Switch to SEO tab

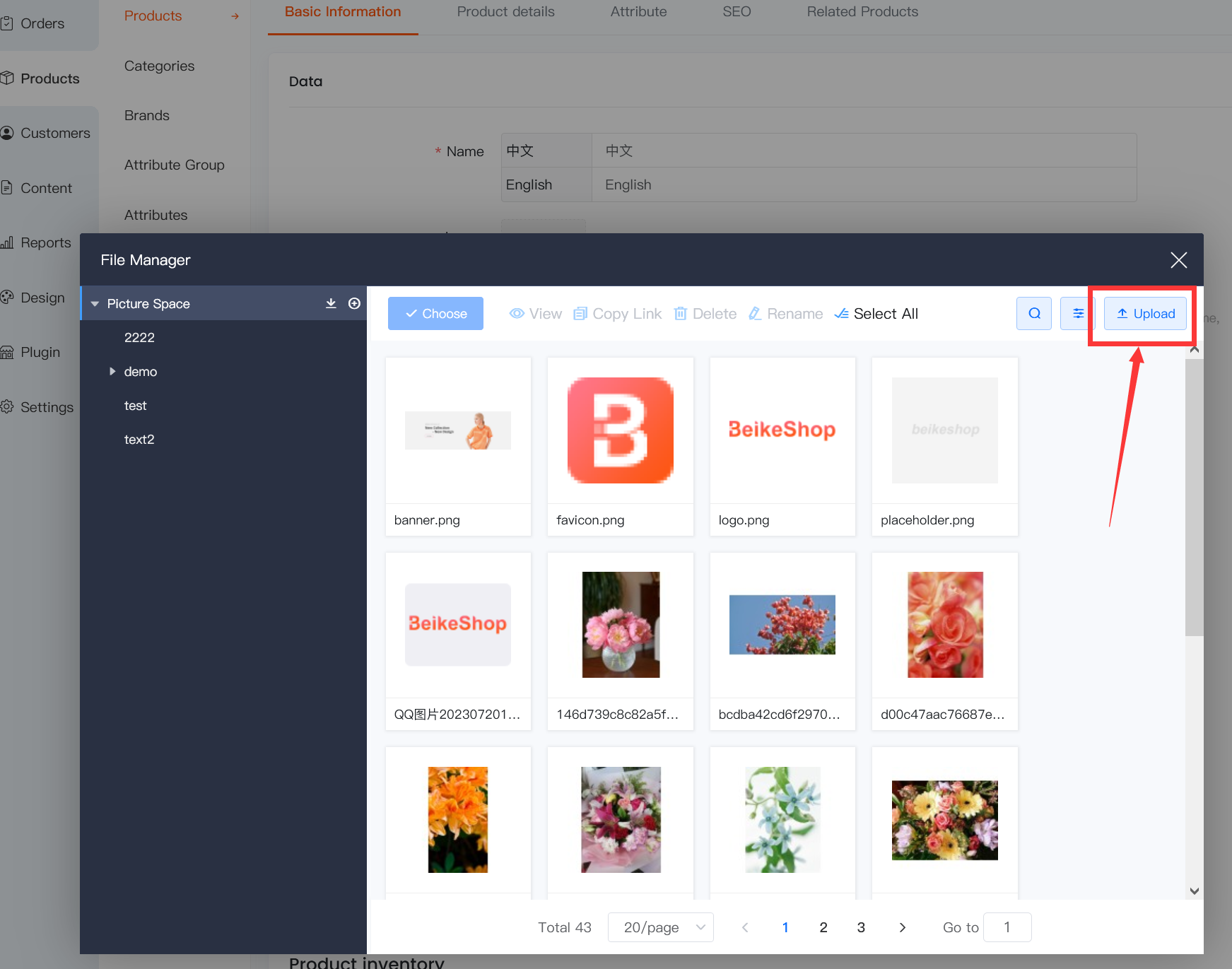coord(737,12)
